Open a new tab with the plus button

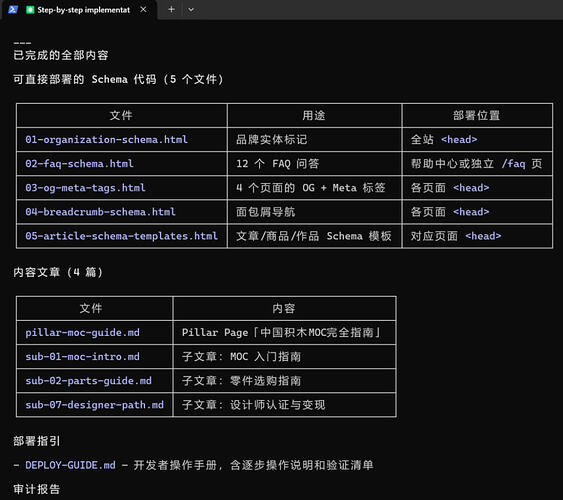pyautogui.click(x=172, y=9)
